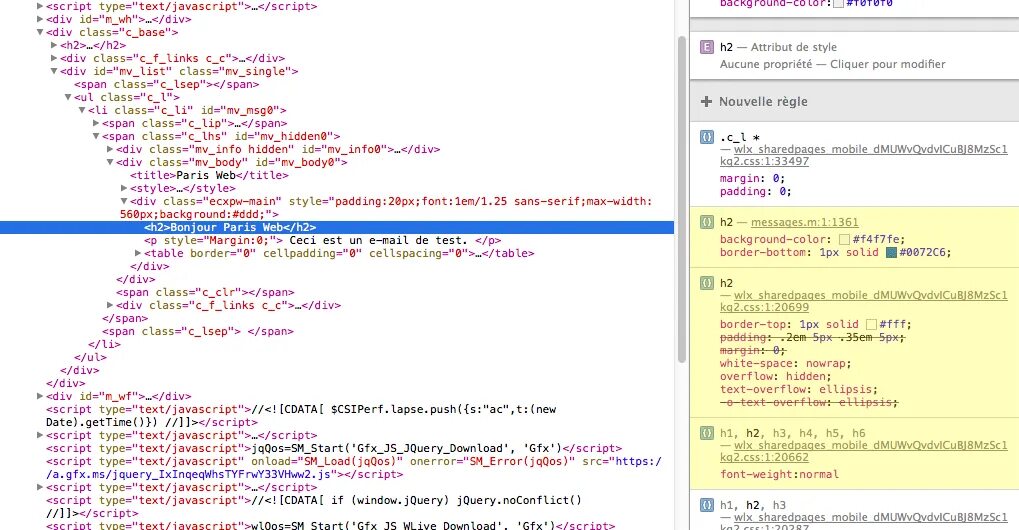Expand the last div class="c_f_links c_c" node

(x=110, y=305)
